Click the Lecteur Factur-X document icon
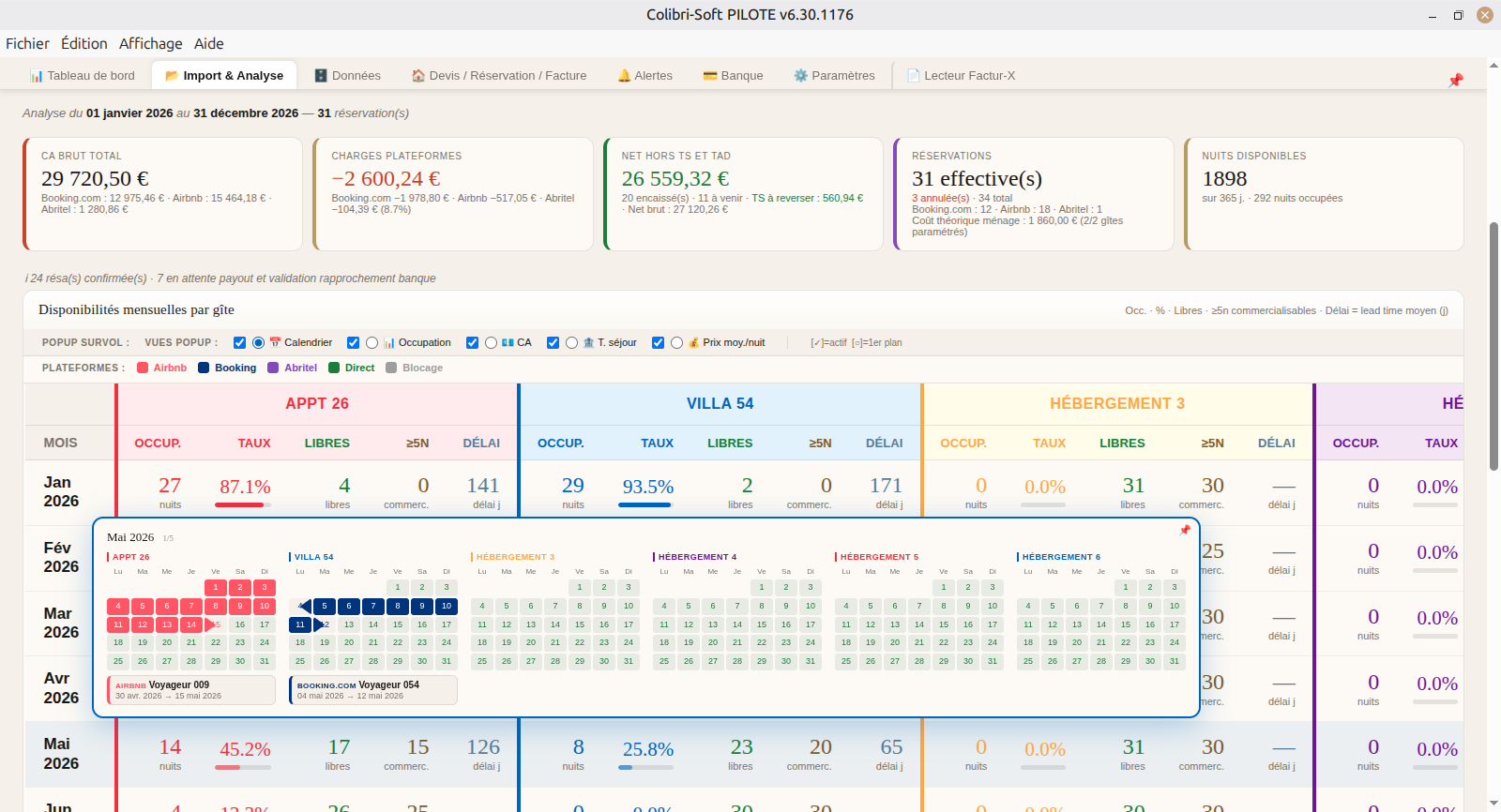The width and height of the screenshot is (1501, 812). coord(913,76)
